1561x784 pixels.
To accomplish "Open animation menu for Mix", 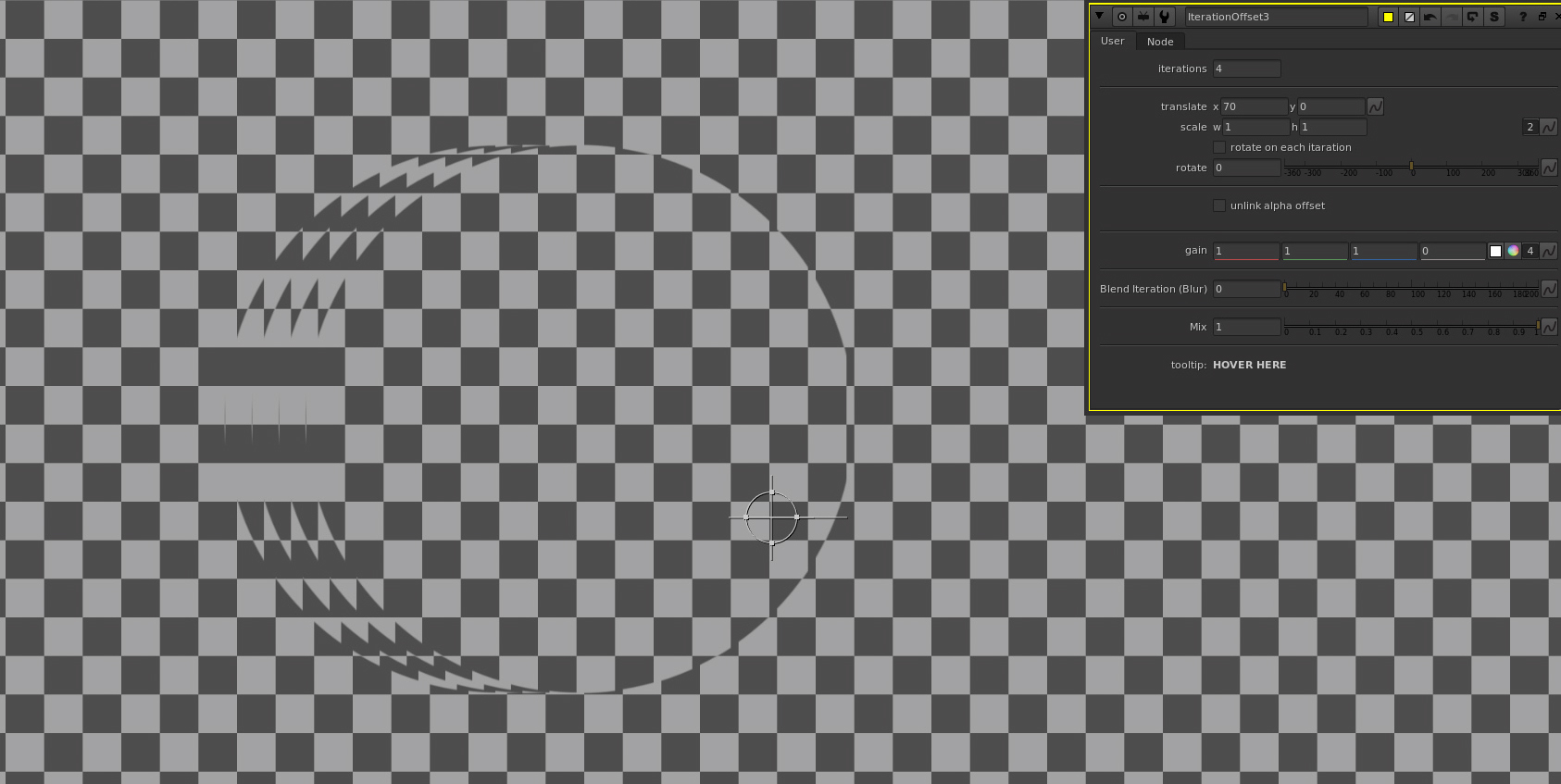I will coord(1549,327).
